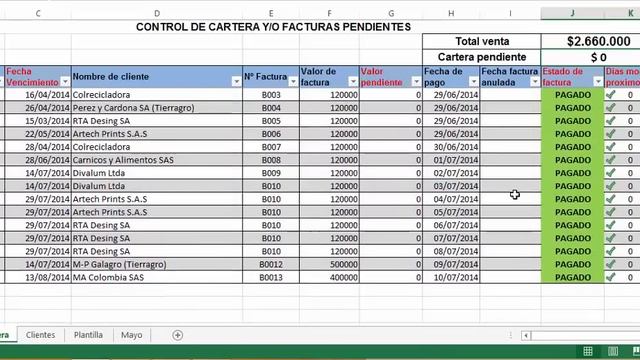Select invoice value 400000 cell
Screen dimensions: 640x360
tap(329, 278)
